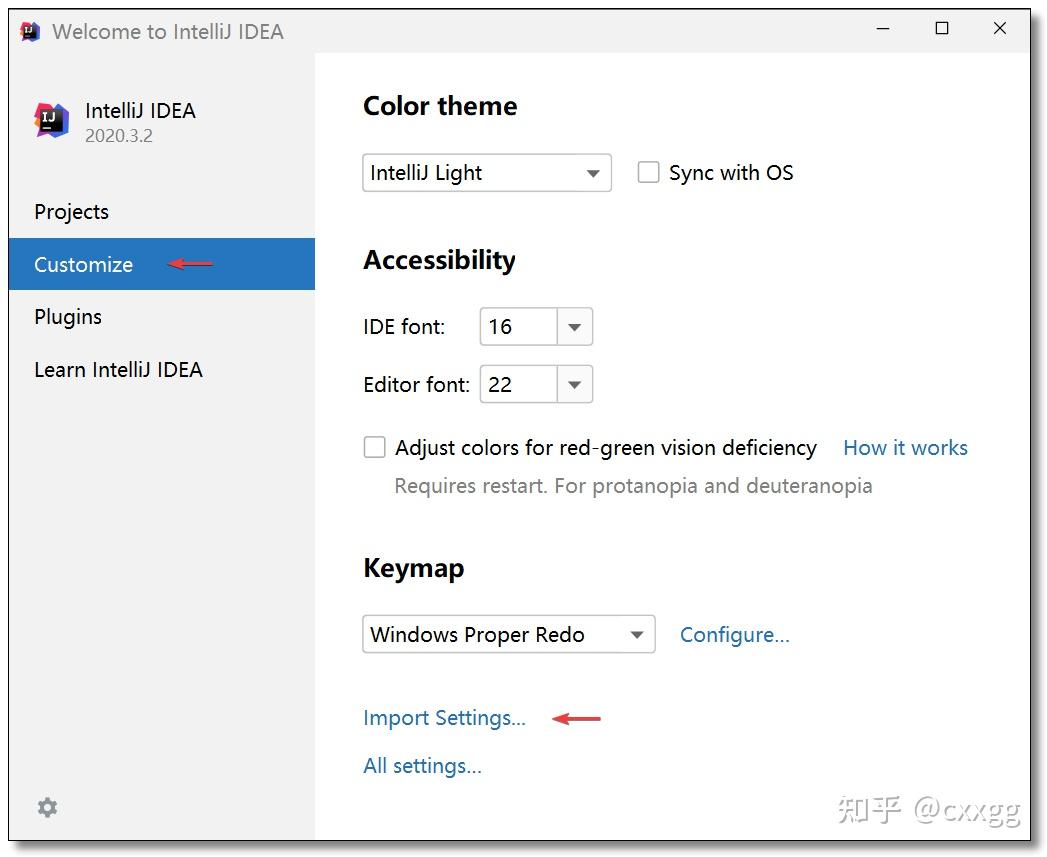Switch to the Projects section
This screenshot has height=857, width=1047.
pos(71,211)
